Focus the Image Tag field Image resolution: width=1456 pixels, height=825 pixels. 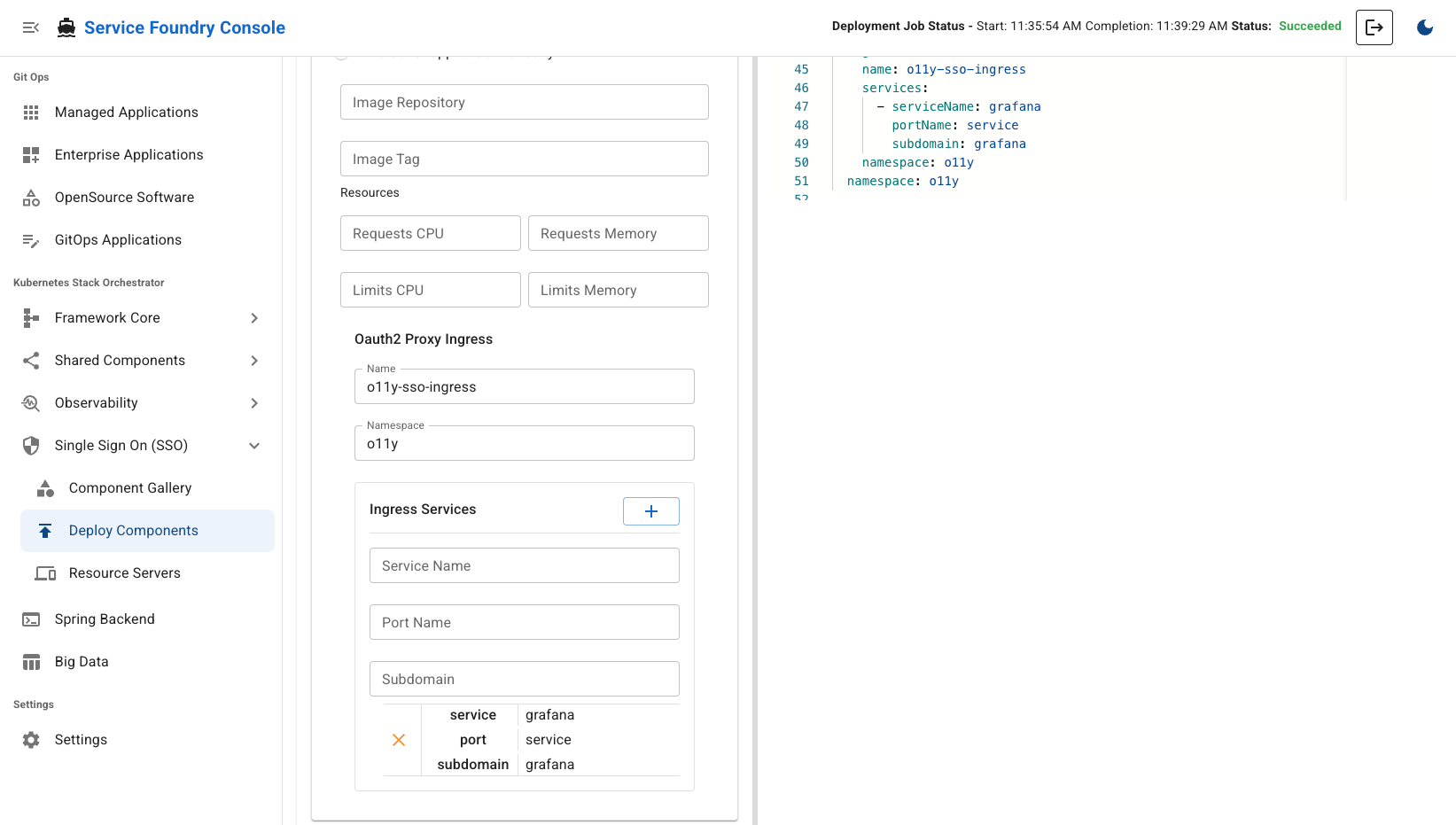[525, 159]
